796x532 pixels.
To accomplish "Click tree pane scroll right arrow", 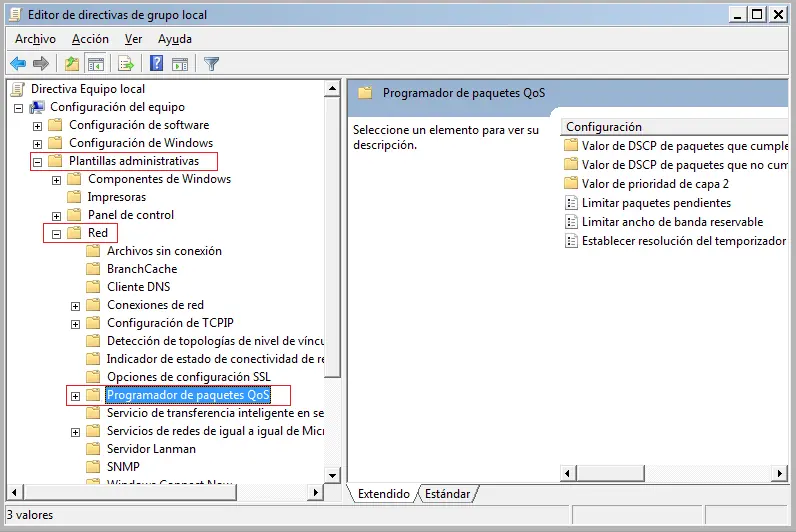I will [x=316, y=492].
